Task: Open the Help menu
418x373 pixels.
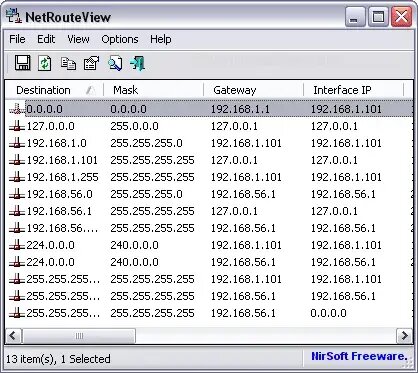Action: click(161, 39)
